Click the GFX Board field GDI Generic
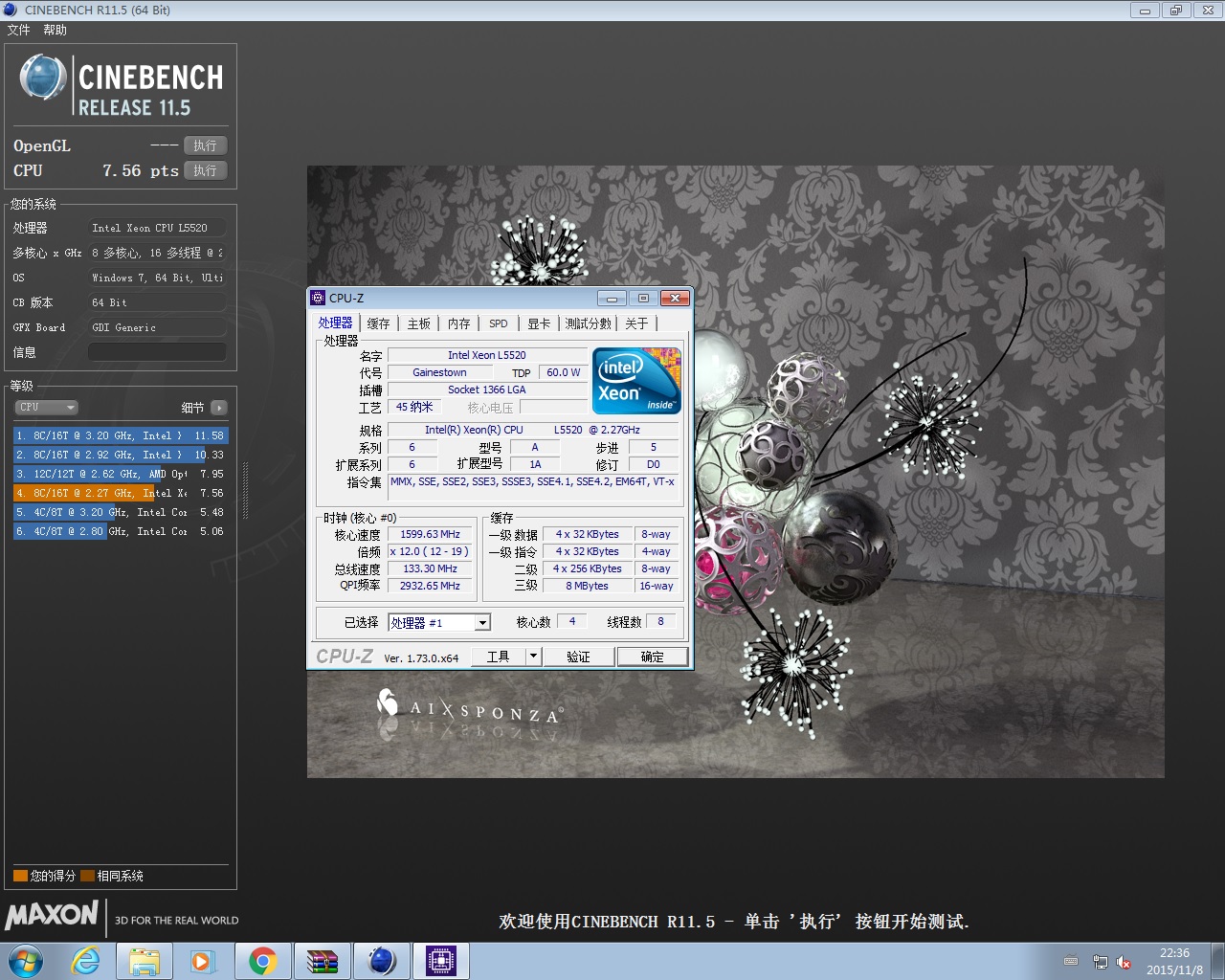This screenshot has width=1225, height=980. click(x=157, y=327)
